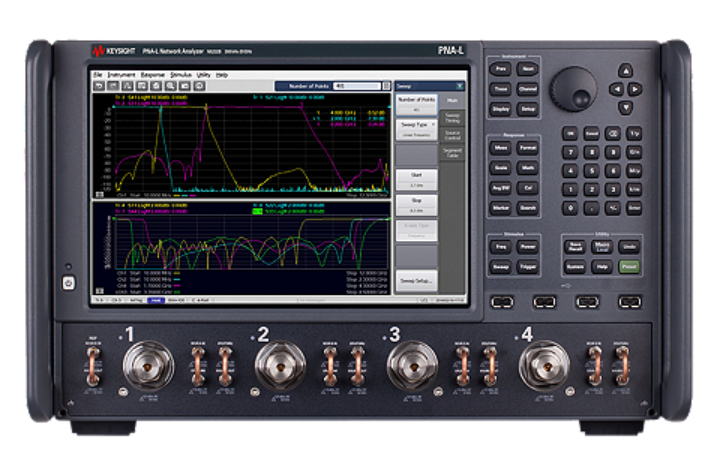Image resolution: width=710 pixels, height=465 pixels.
Task: Push the Undo hardkey in Utility group
Action: 629,247
